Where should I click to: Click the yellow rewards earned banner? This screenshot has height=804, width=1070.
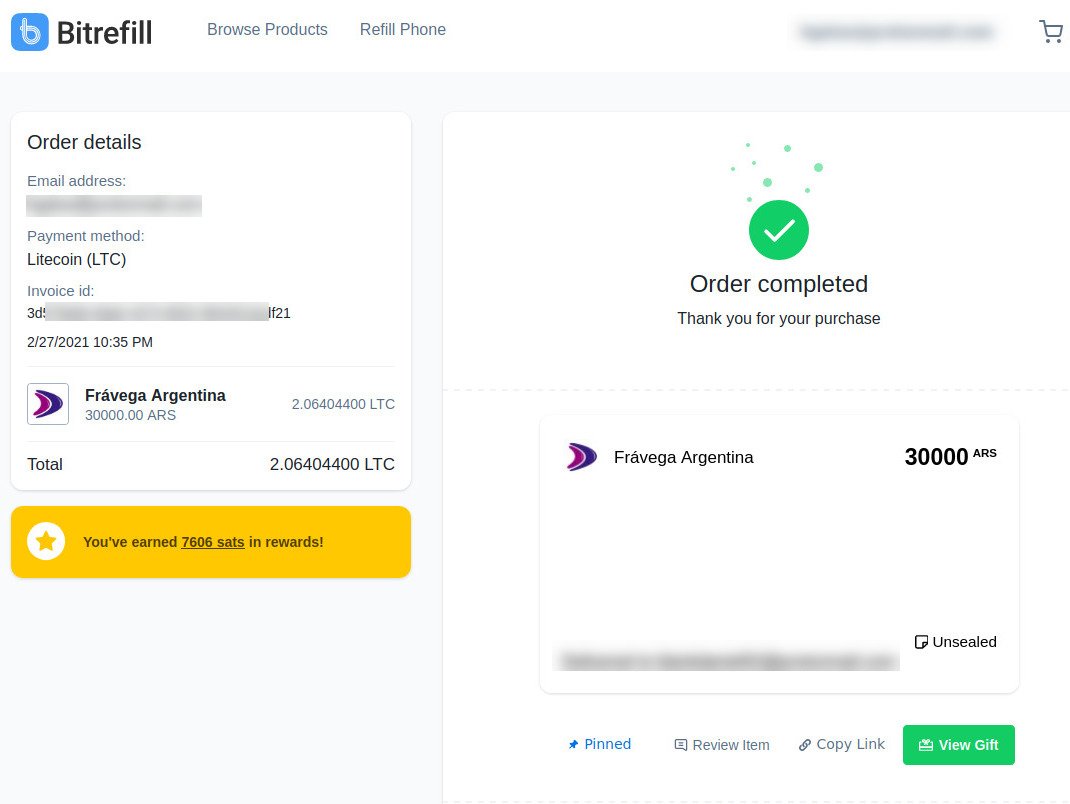coord(211,542)
